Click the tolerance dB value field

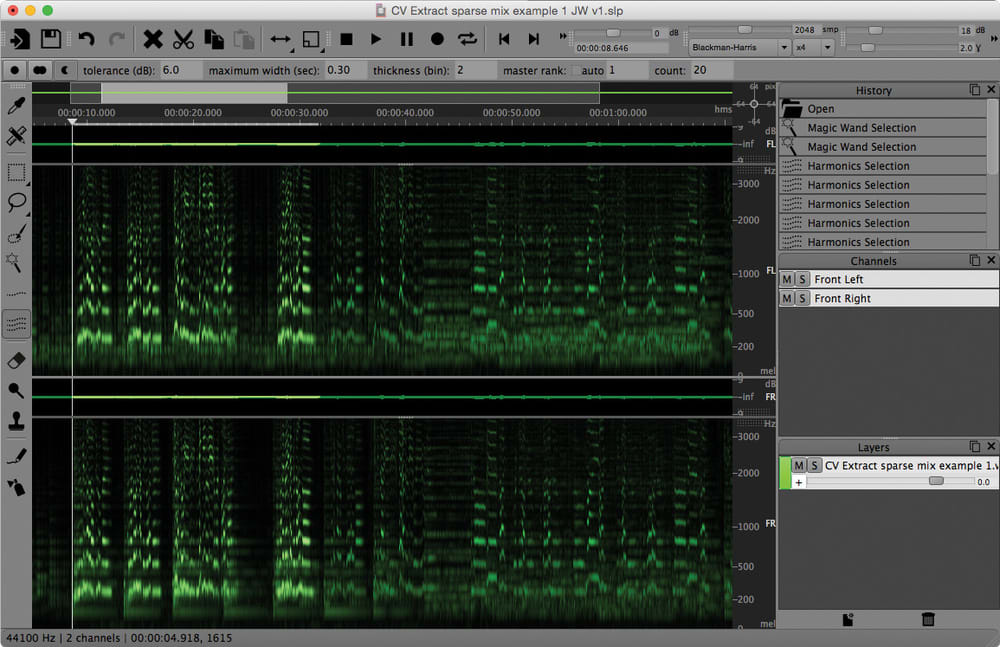[x=180, y=70]
